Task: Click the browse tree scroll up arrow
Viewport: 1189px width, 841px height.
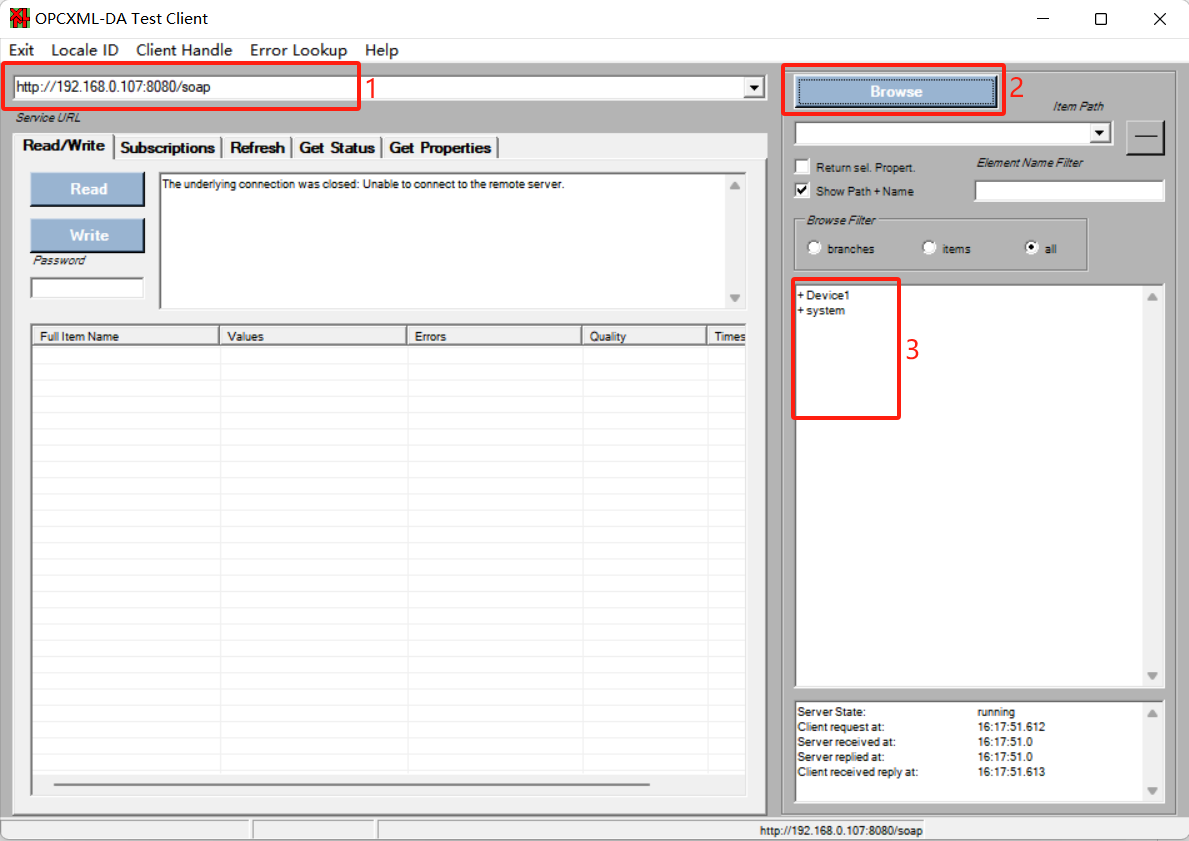Action: point(1153,297)
